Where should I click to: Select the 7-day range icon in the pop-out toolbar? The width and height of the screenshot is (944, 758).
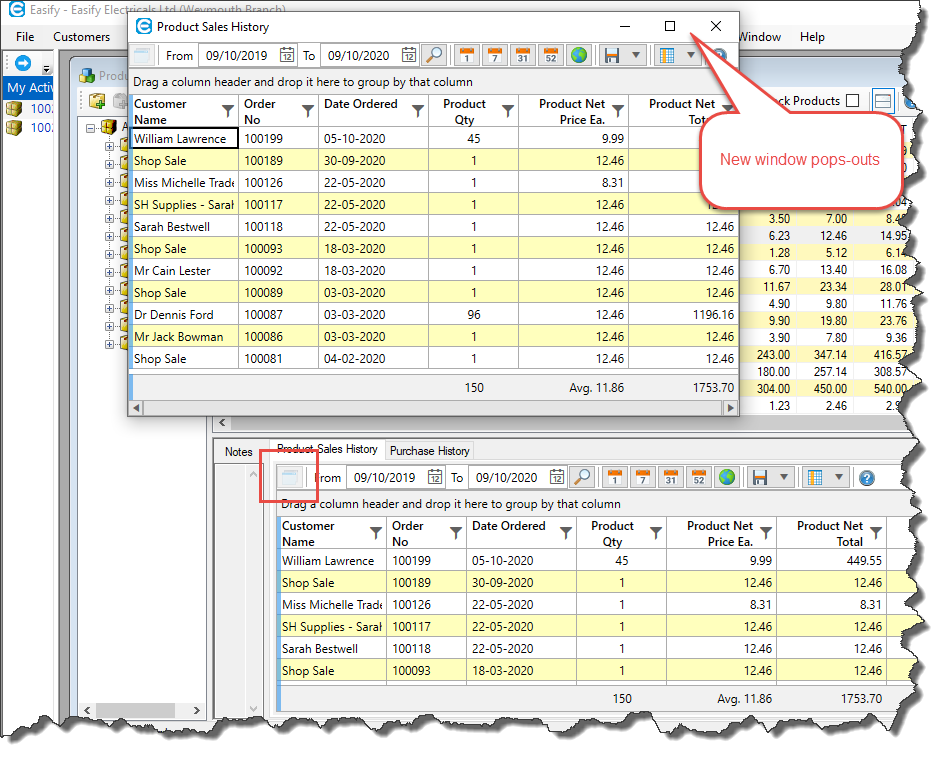click(494, 55)
